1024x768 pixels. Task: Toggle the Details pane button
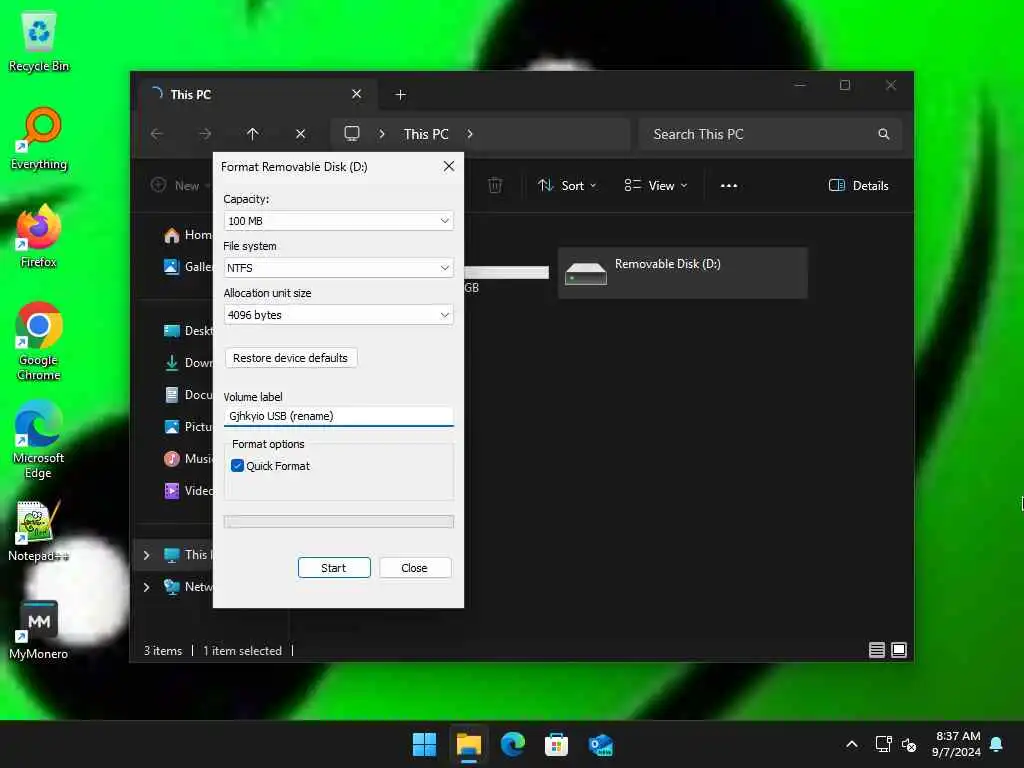click(x=858, y=185)
